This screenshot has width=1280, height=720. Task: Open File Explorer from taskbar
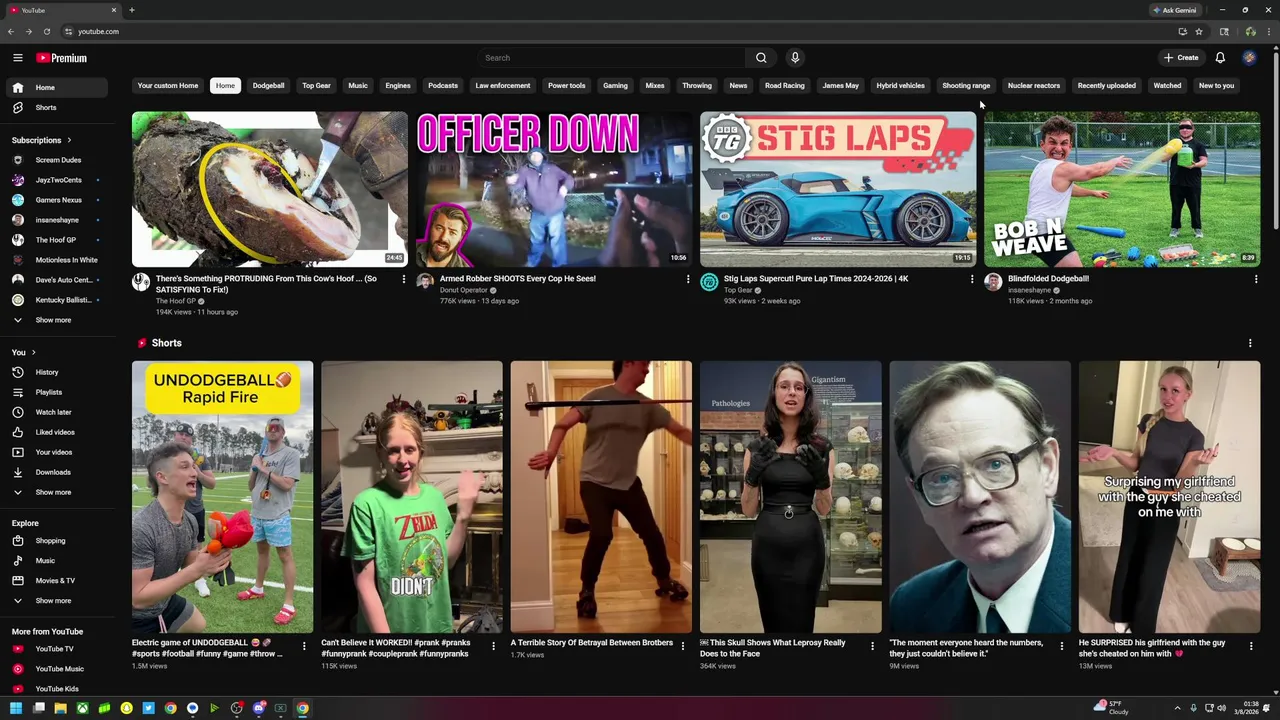pos(60,708)
